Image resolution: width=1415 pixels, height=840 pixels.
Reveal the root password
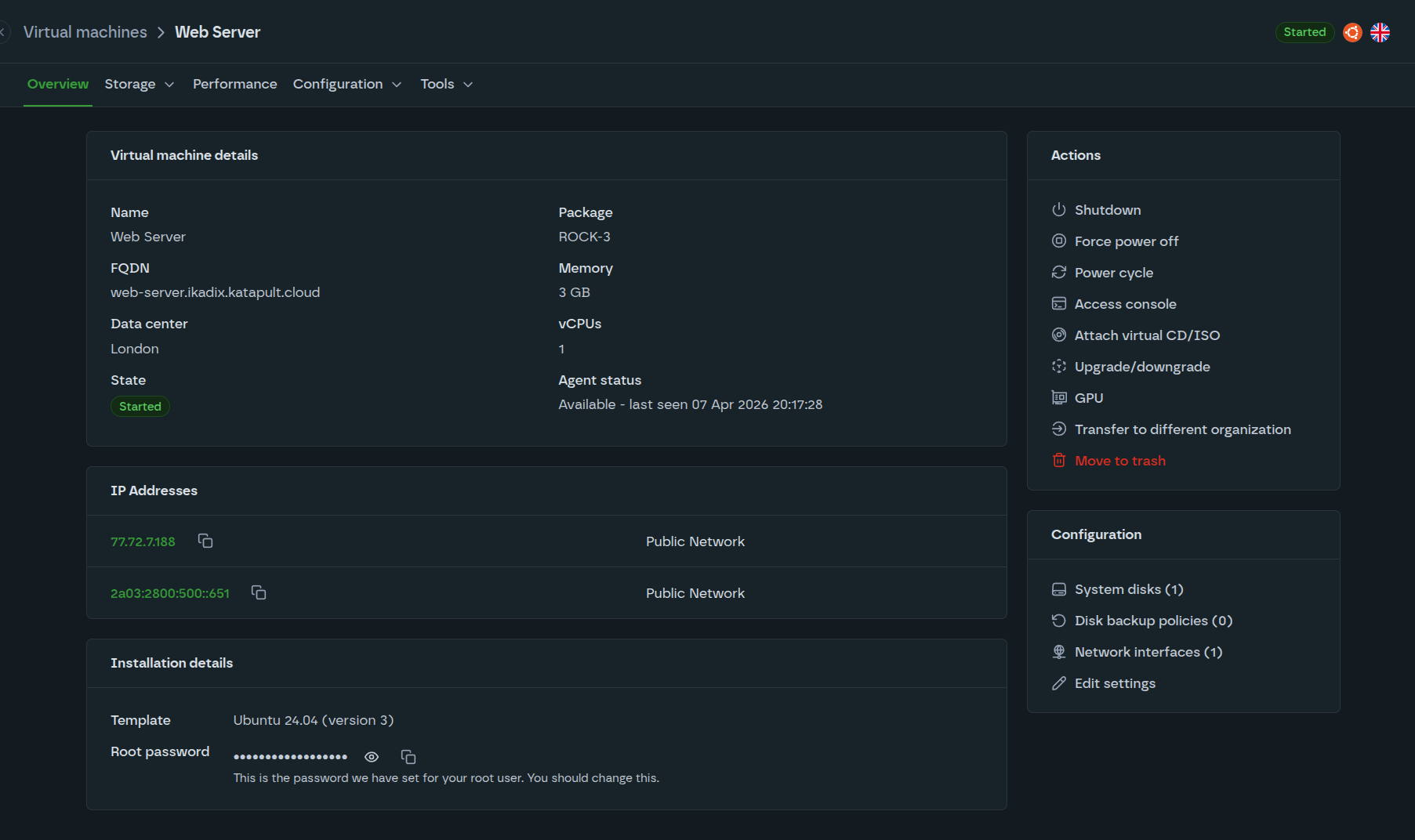coord(372,757)
